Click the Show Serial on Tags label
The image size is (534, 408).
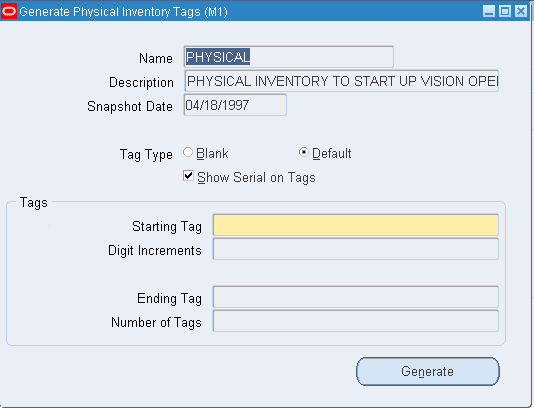(x=256, y=177)
